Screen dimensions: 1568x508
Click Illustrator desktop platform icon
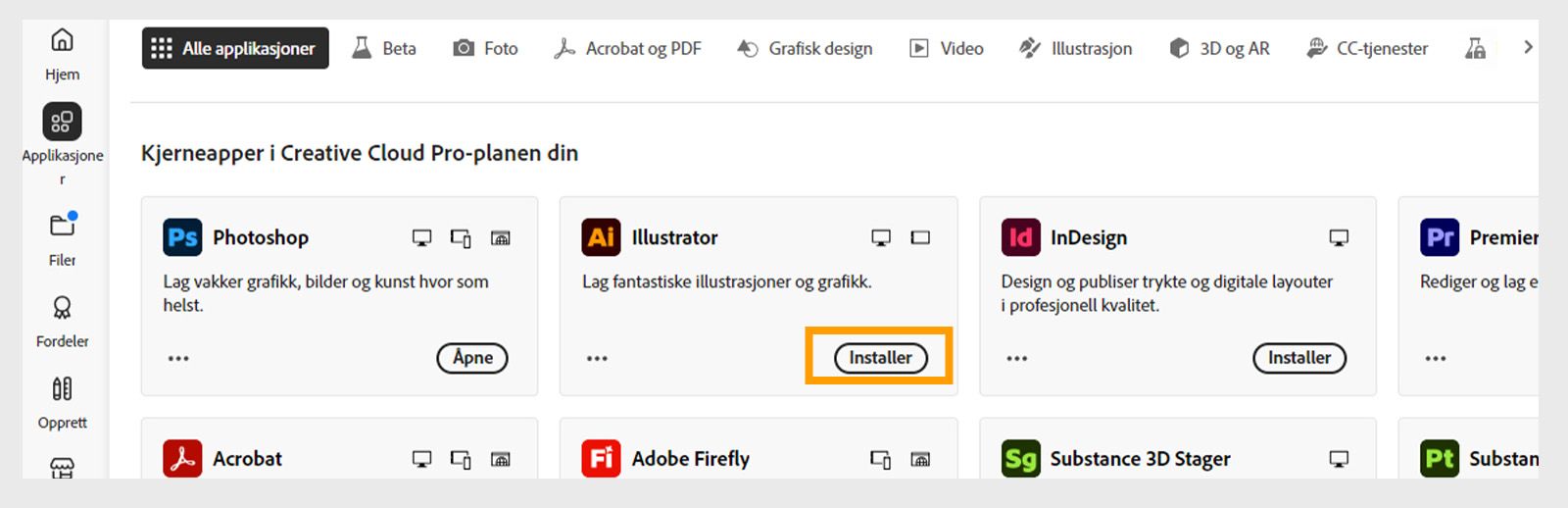(881, 237)
